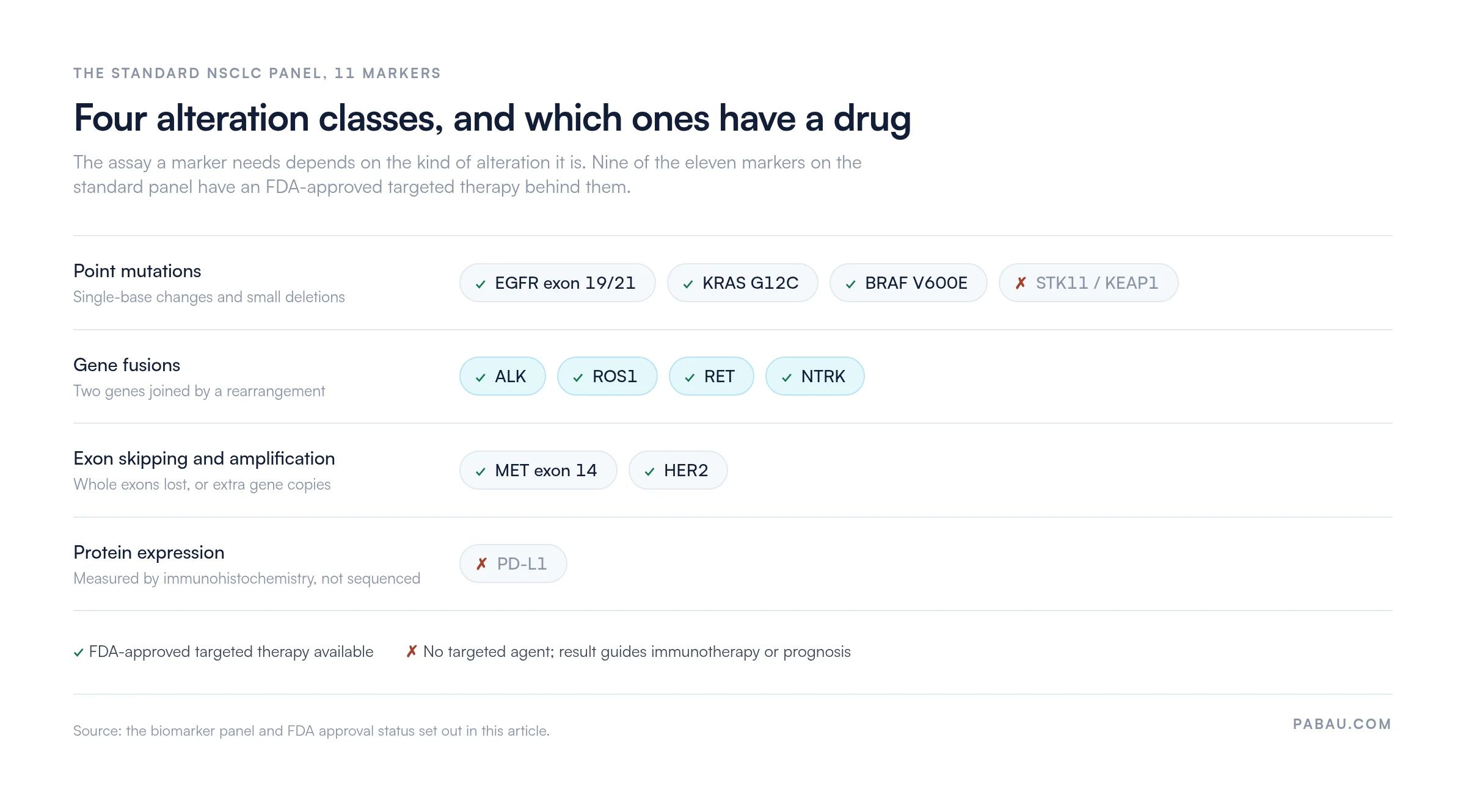Click the Protein expression row heading
The image size is (1466, 812).
(x=149, y=553)
